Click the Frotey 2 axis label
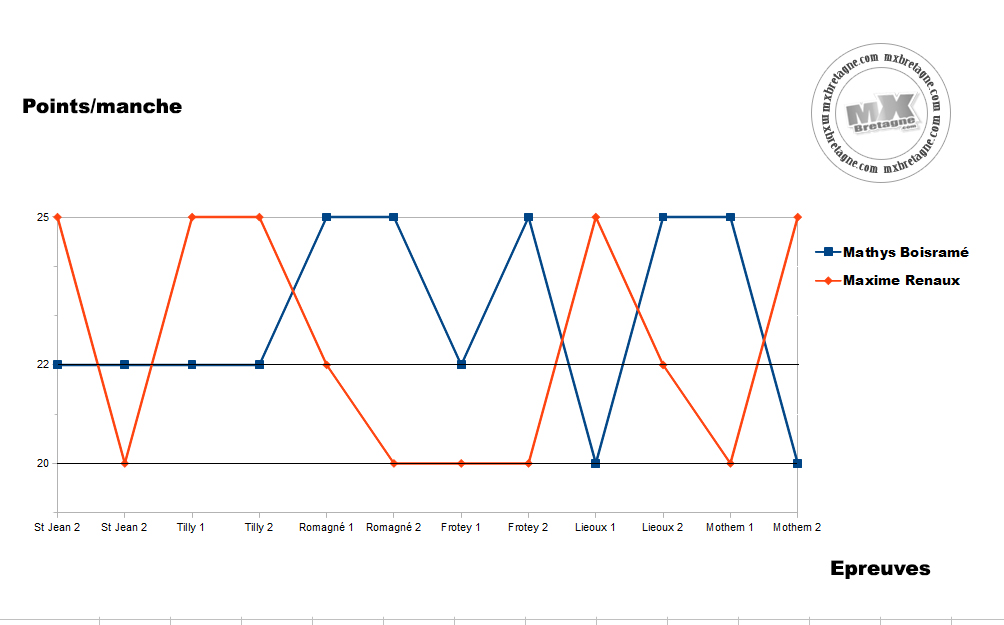The image size is (1004, 625). coord(528,527)
